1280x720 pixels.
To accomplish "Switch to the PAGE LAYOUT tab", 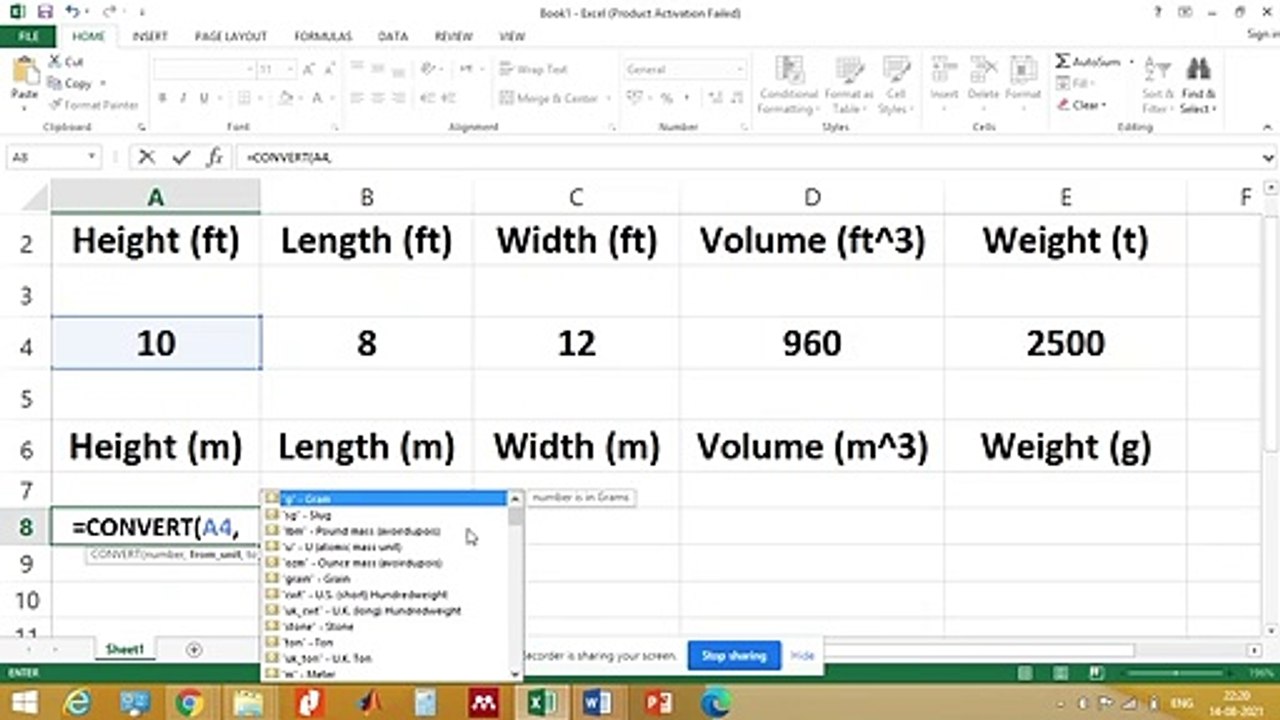I will 230,36.
